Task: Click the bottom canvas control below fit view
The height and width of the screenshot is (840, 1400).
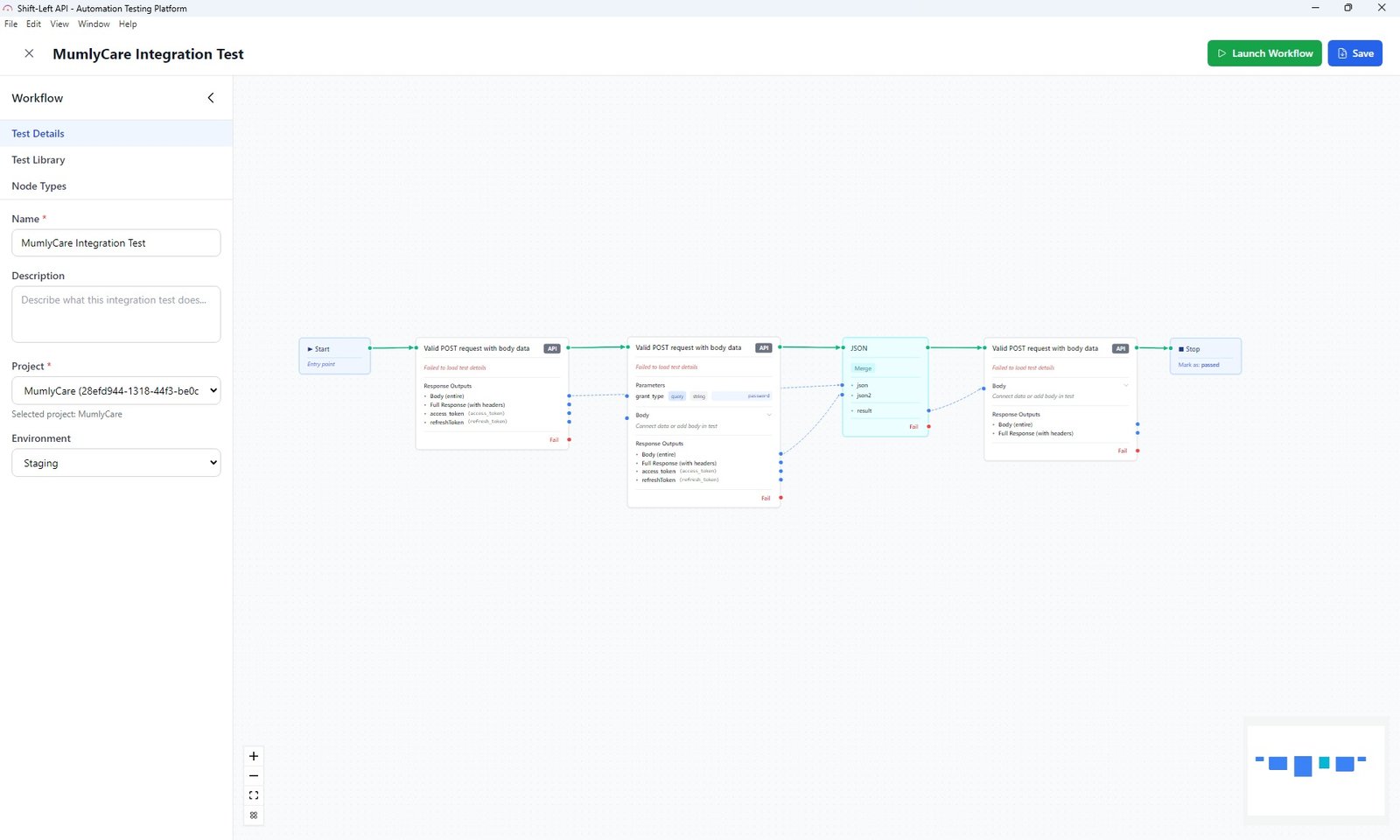Action: [x=254, y=815]
